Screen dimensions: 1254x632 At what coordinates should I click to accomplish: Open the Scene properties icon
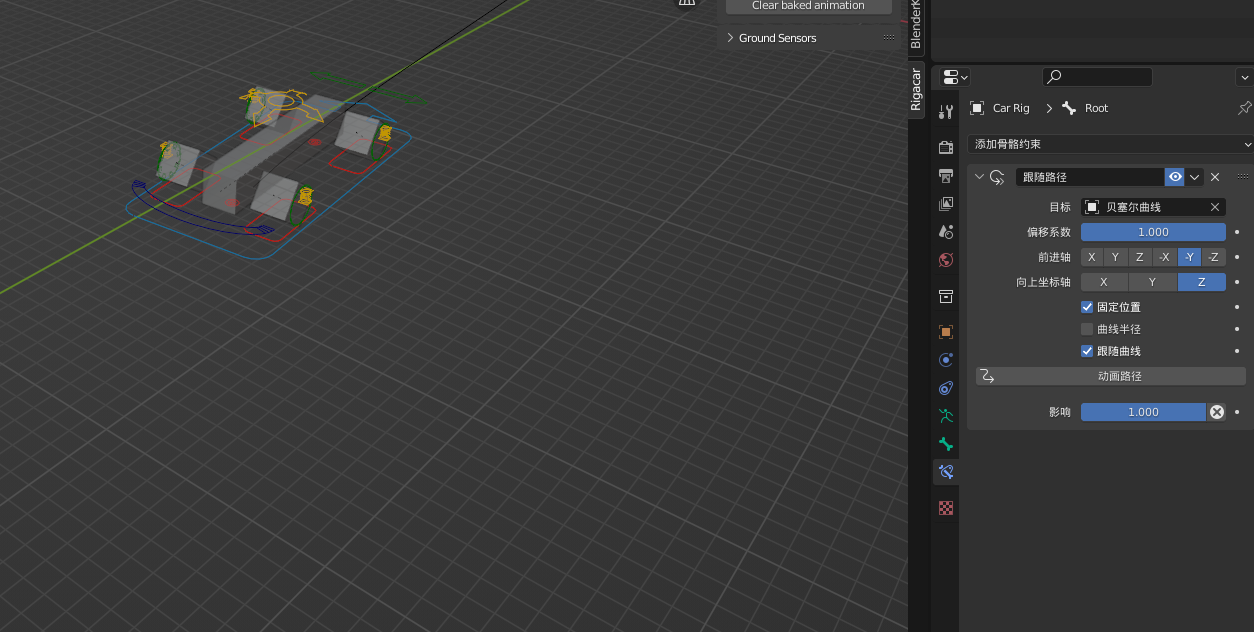point(945,232)
